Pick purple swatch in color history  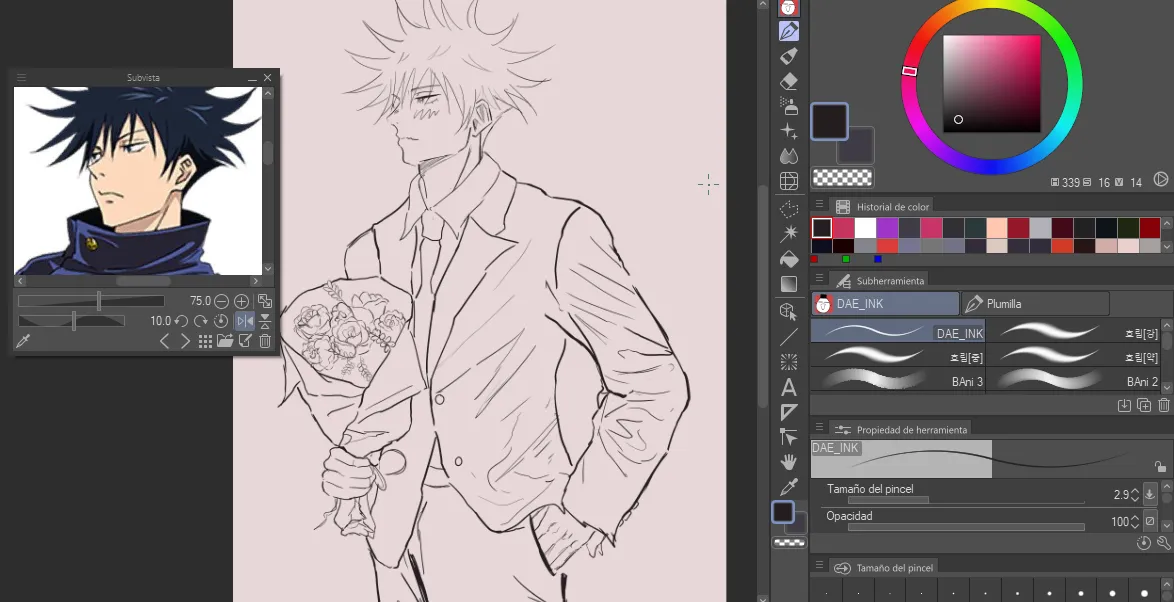(x=887, y=228)
